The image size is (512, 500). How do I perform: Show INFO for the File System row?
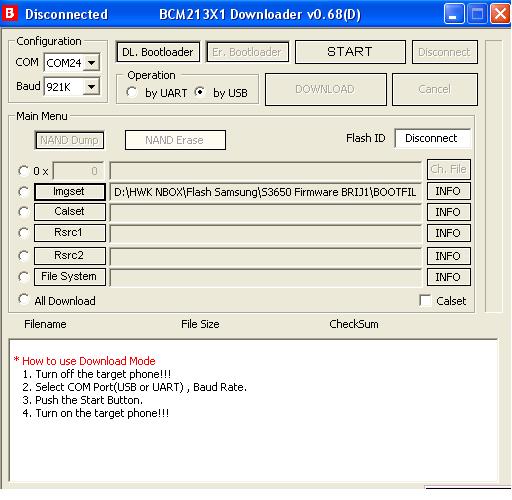point(448,277)
